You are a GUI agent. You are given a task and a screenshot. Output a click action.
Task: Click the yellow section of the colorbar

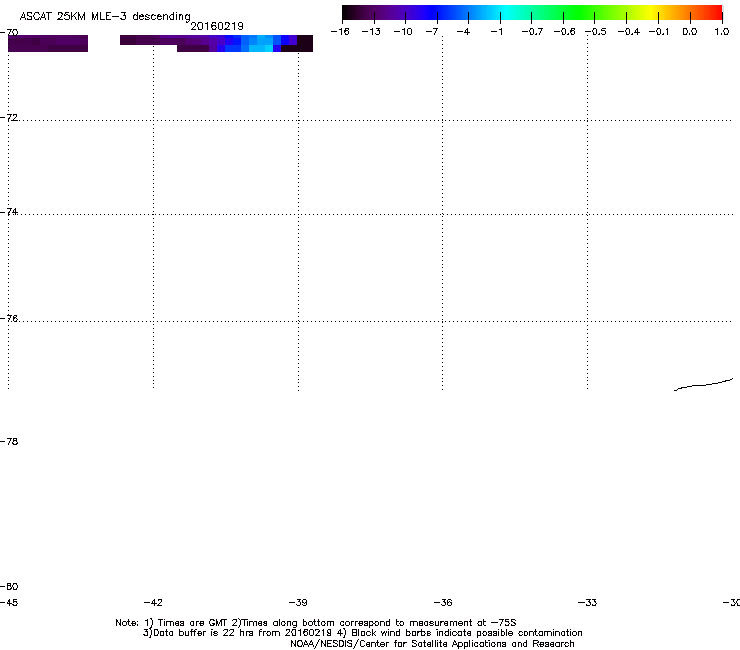(x=654, y=12)
